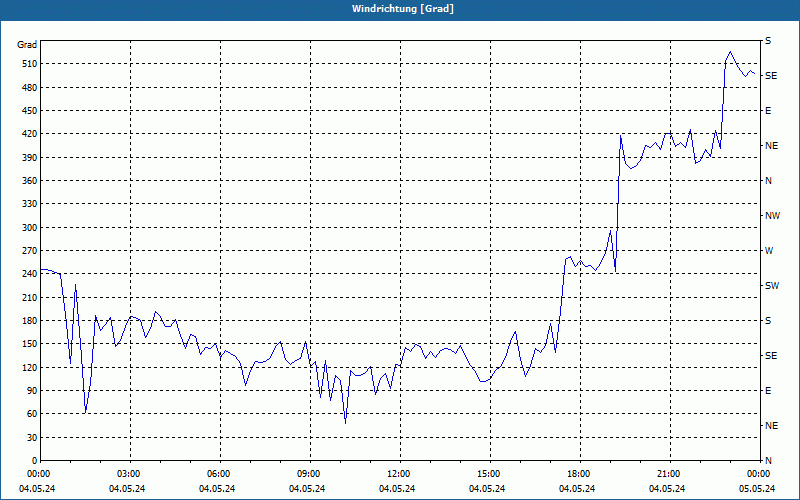800x500 pixels.
Task: Select the E compass label level with 450
Action: (x=768, y=111)
